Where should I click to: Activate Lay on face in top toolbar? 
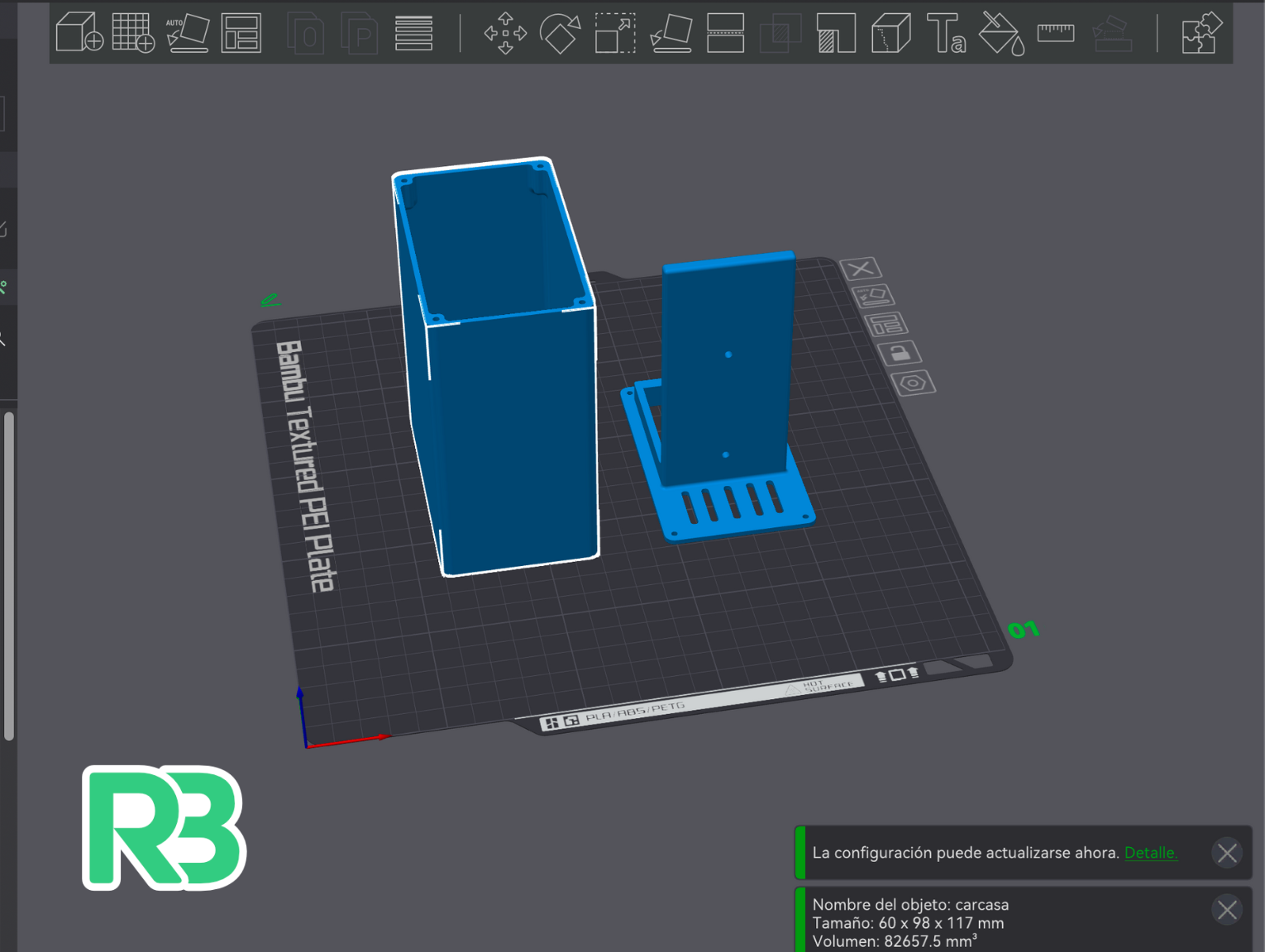click(671, 33)
